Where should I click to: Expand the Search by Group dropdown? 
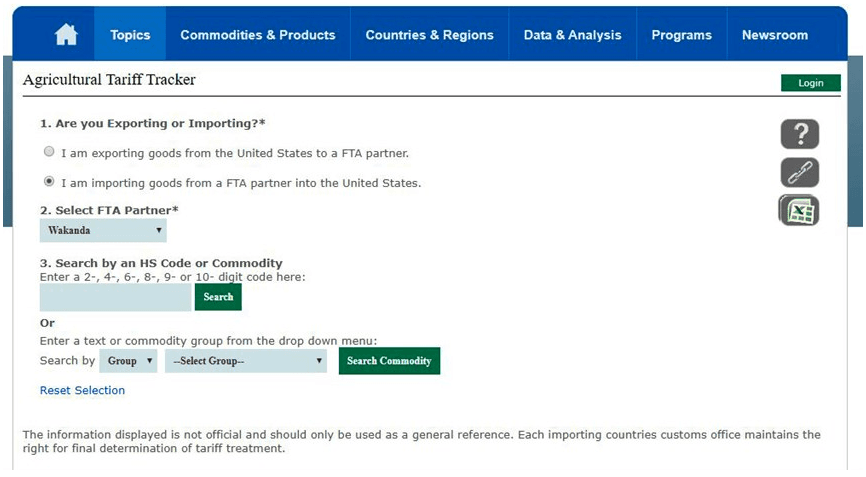click(x=128, y=361)
